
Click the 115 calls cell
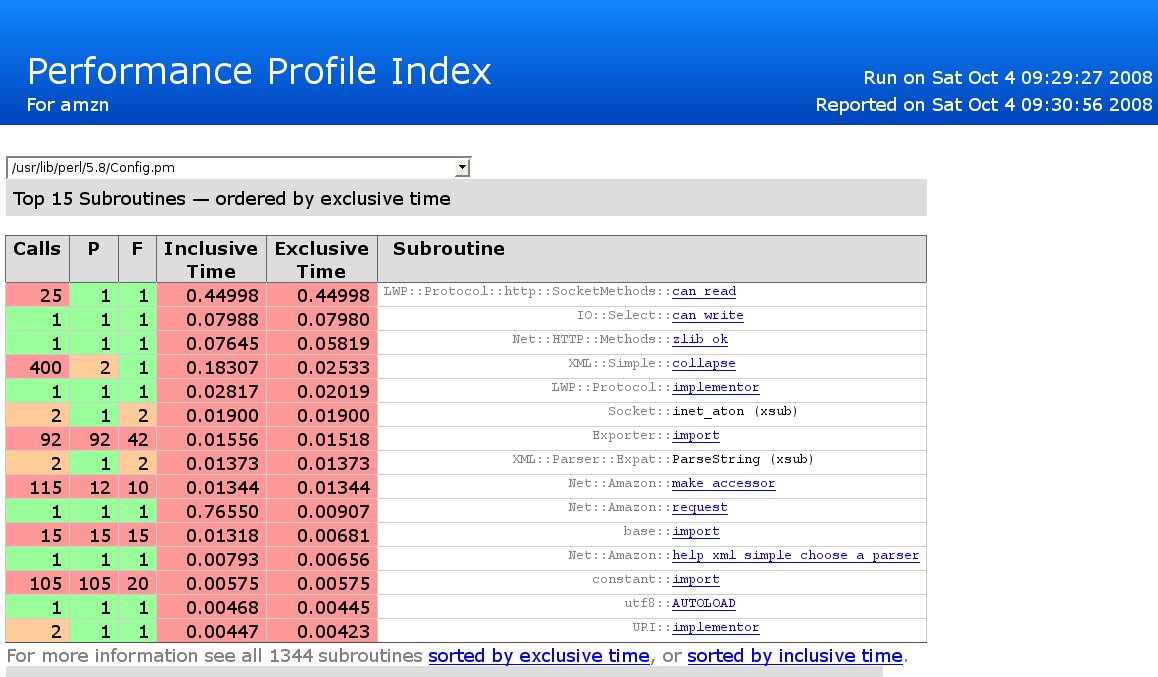[38, 487]
